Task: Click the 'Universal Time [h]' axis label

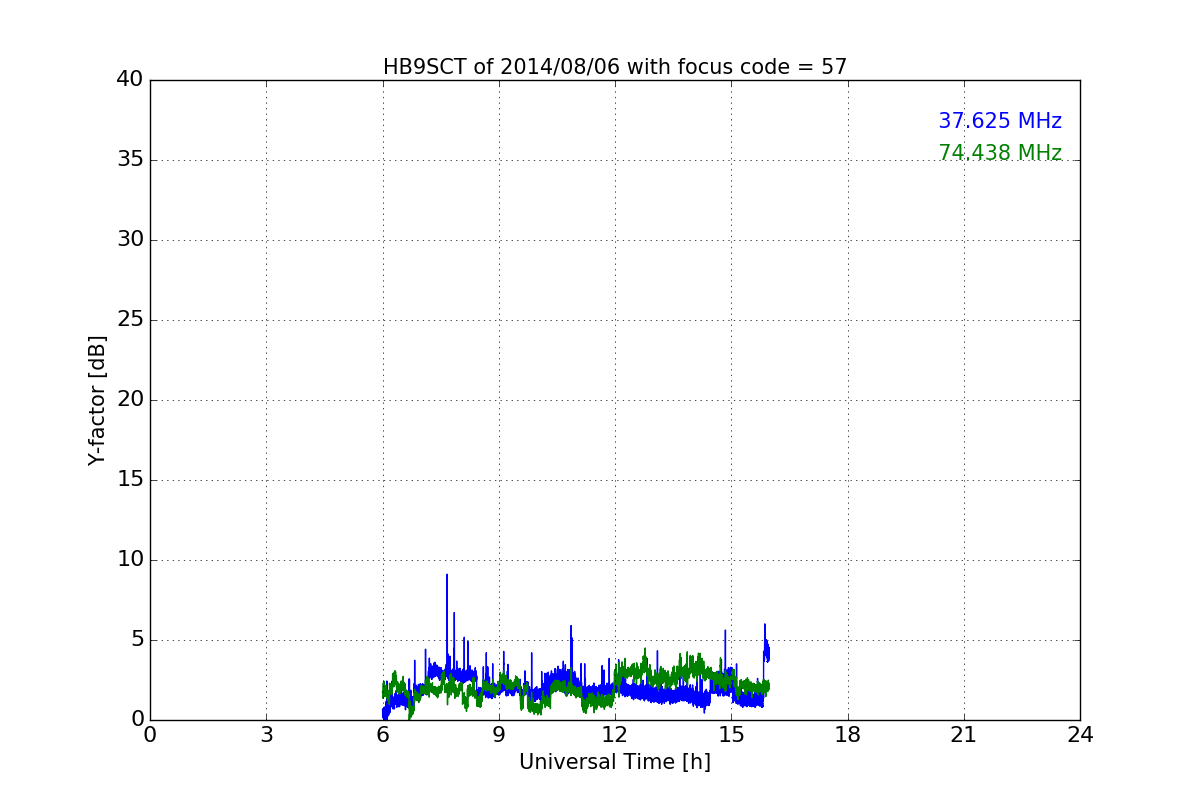Action: click(615, 762)
